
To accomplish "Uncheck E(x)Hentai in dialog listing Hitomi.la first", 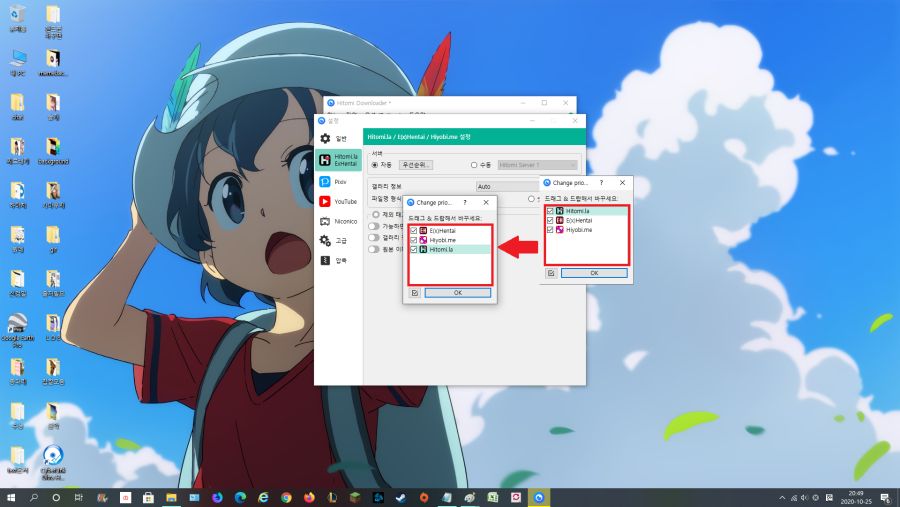I will point(550,220).
